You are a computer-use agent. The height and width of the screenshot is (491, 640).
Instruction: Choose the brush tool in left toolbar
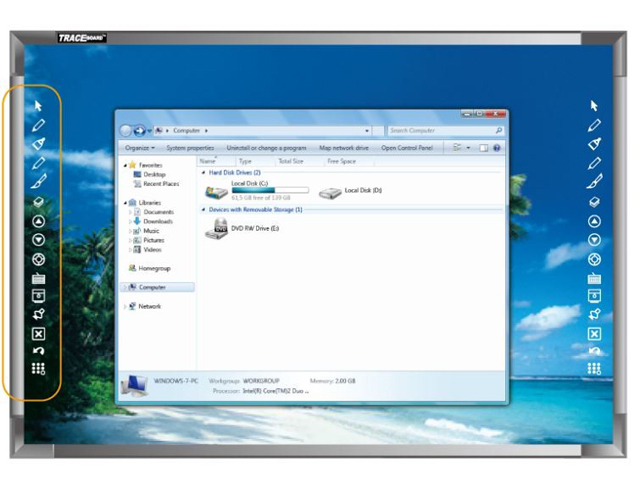(39, 182)
